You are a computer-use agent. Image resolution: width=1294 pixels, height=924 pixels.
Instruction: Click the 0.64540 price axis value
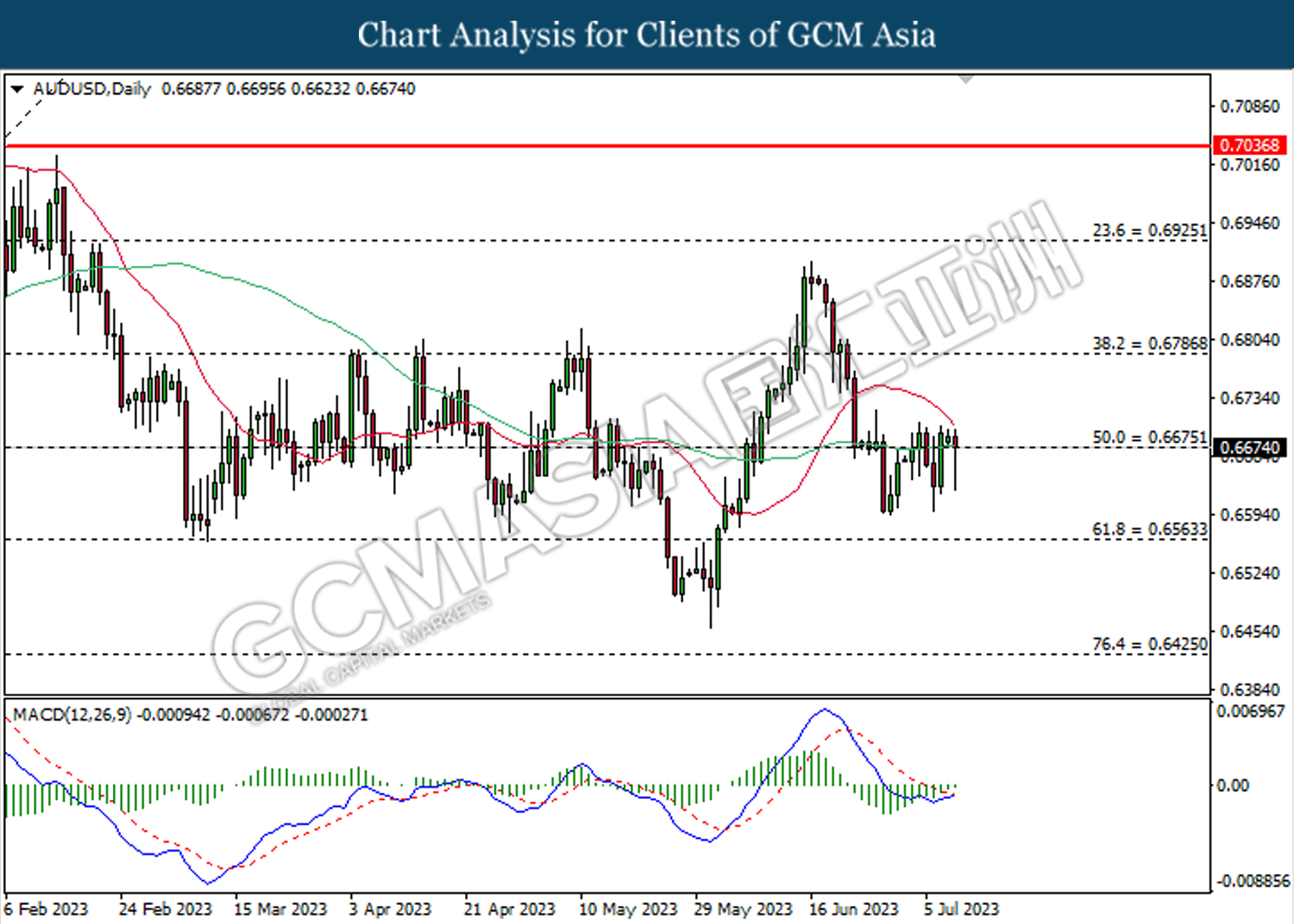(1249, 632)
